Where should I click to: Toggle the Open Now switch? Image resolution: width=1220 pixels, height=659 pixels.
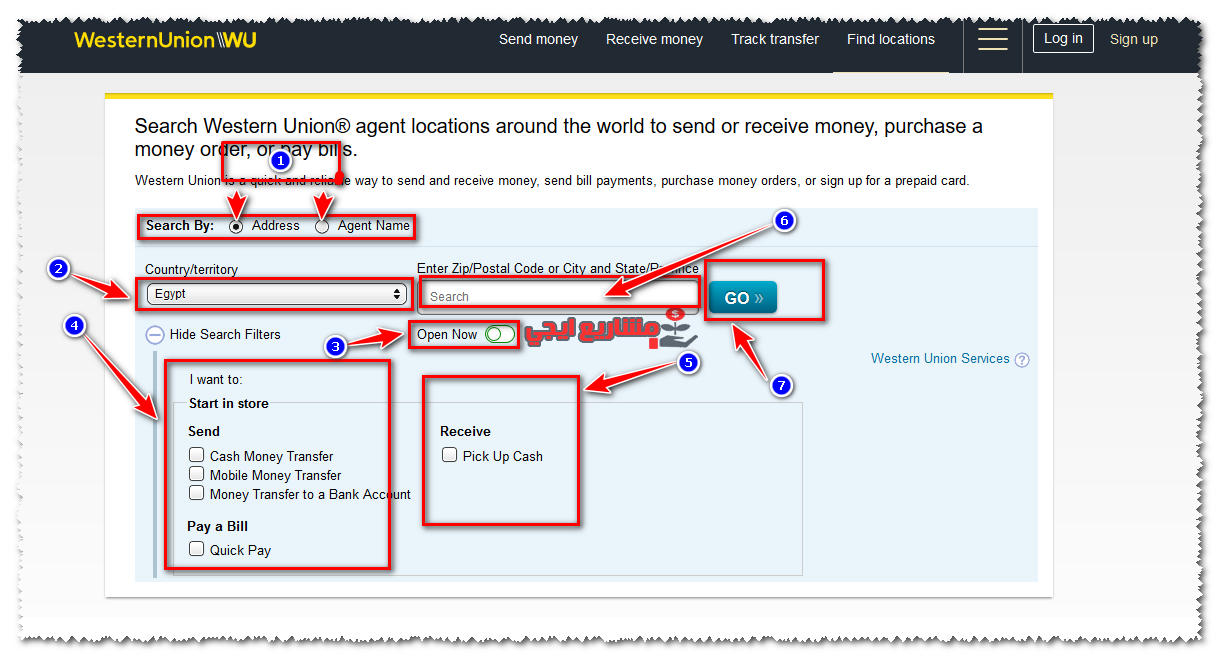tap(499, 334)
